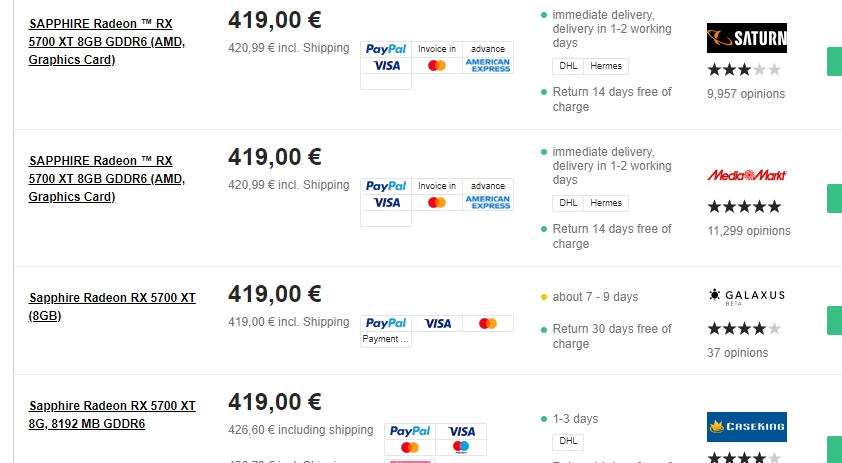Open Galaxus Sapphire Radeon RX 5700 XT (8GB) link
The image size is (842, 463).
point(112,307)
